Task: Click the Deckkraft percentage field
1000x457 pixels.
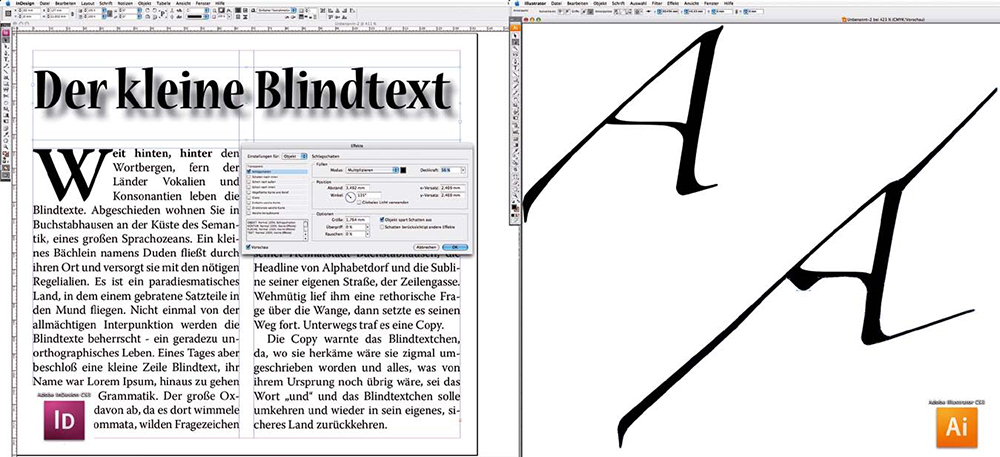Action: pos(451,170)
